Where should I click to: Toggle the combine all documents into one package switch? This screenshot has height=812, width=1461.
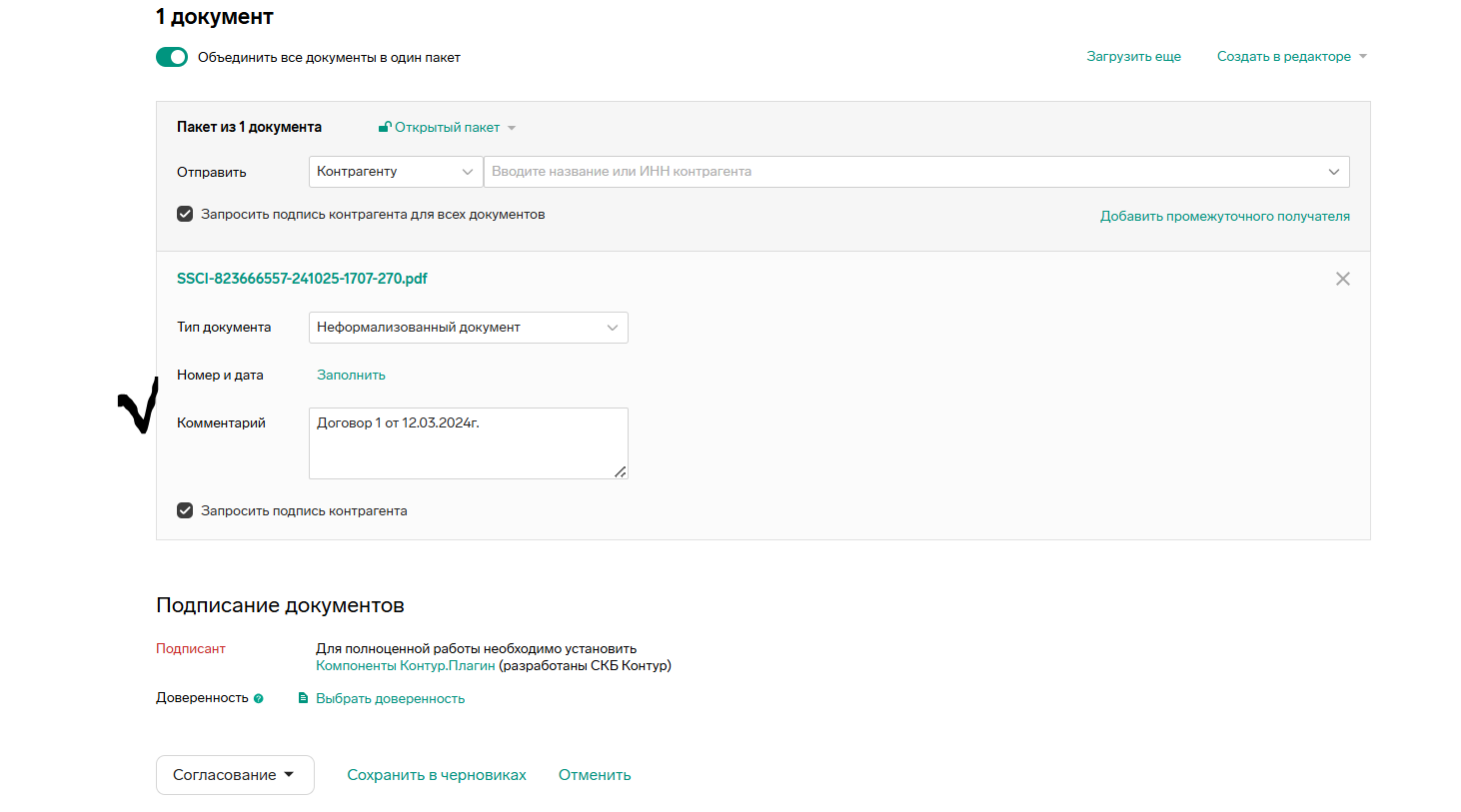172,57
